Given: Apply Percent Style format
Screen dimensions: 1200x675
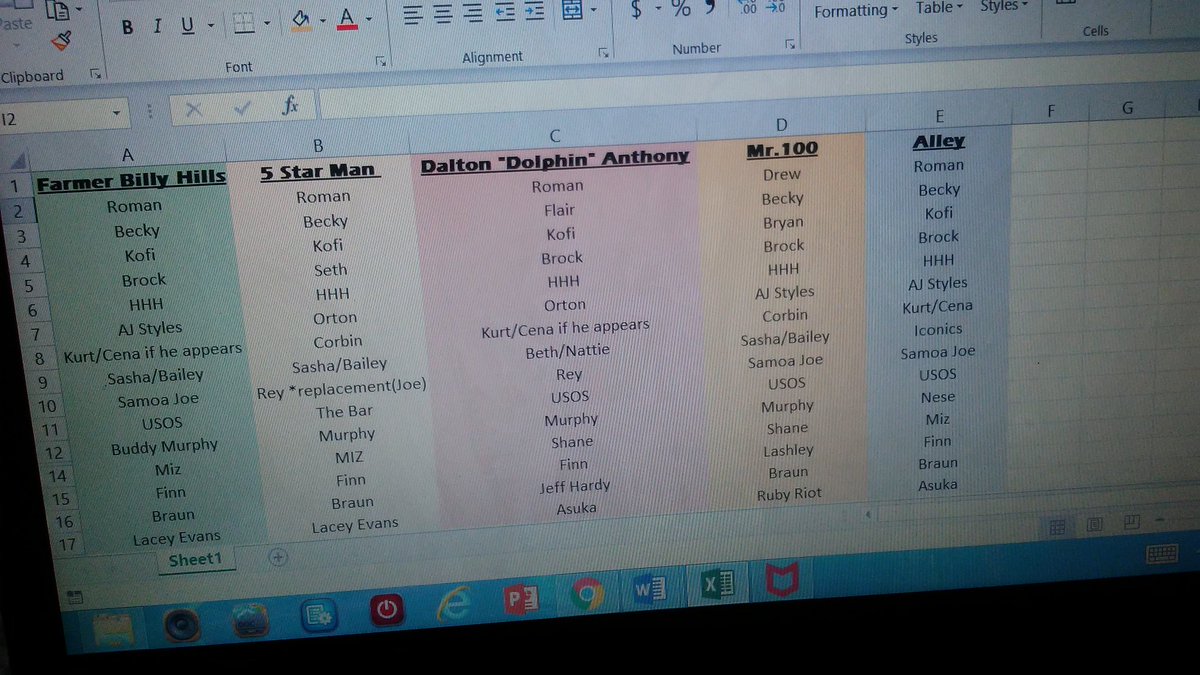Looking at the screenshot, I should tap(681, 9).
